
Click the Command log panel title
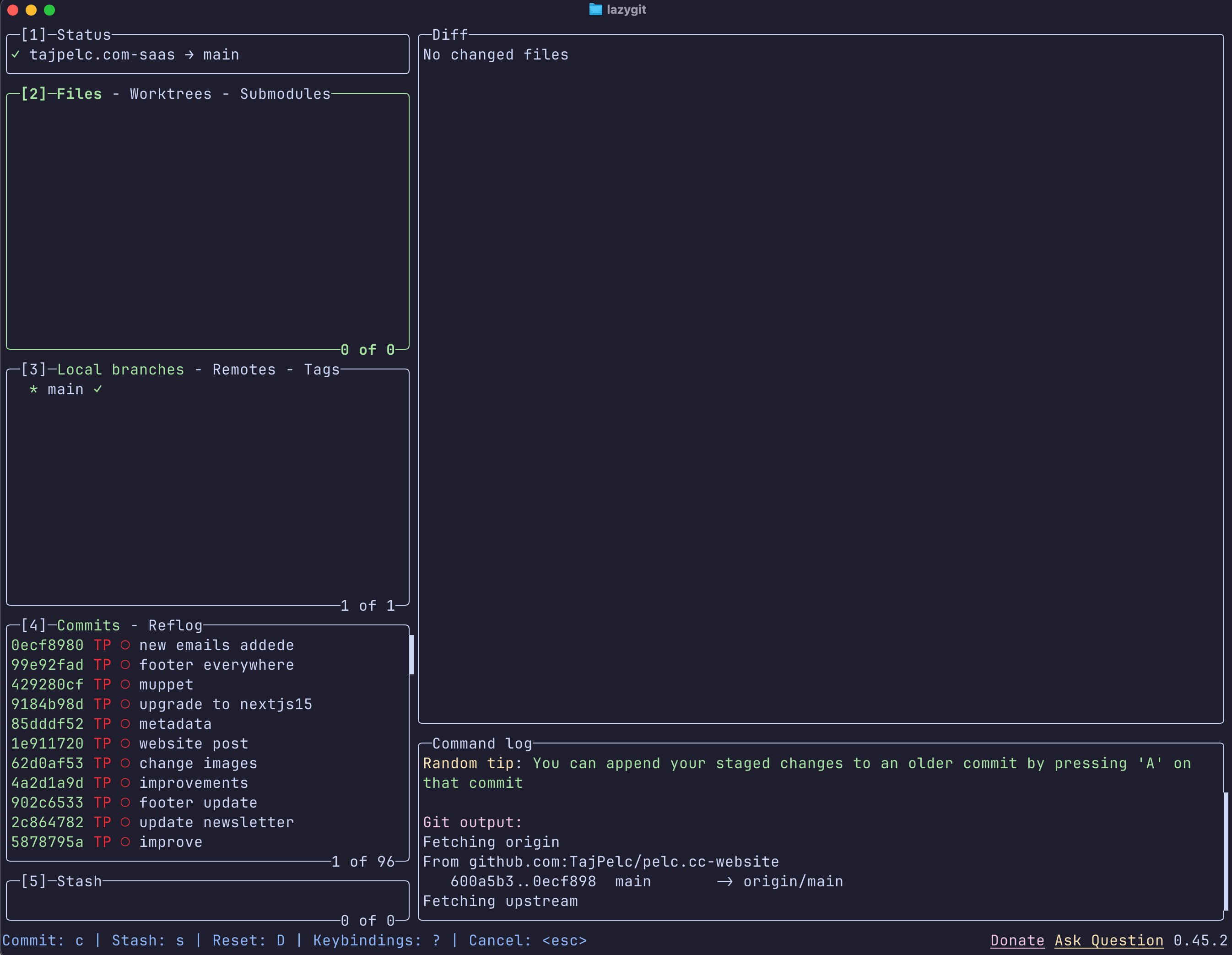(x=482, y=743)
